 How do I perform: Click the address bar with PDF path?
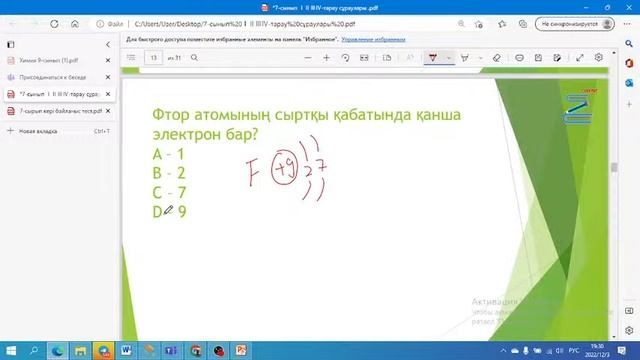245,24
